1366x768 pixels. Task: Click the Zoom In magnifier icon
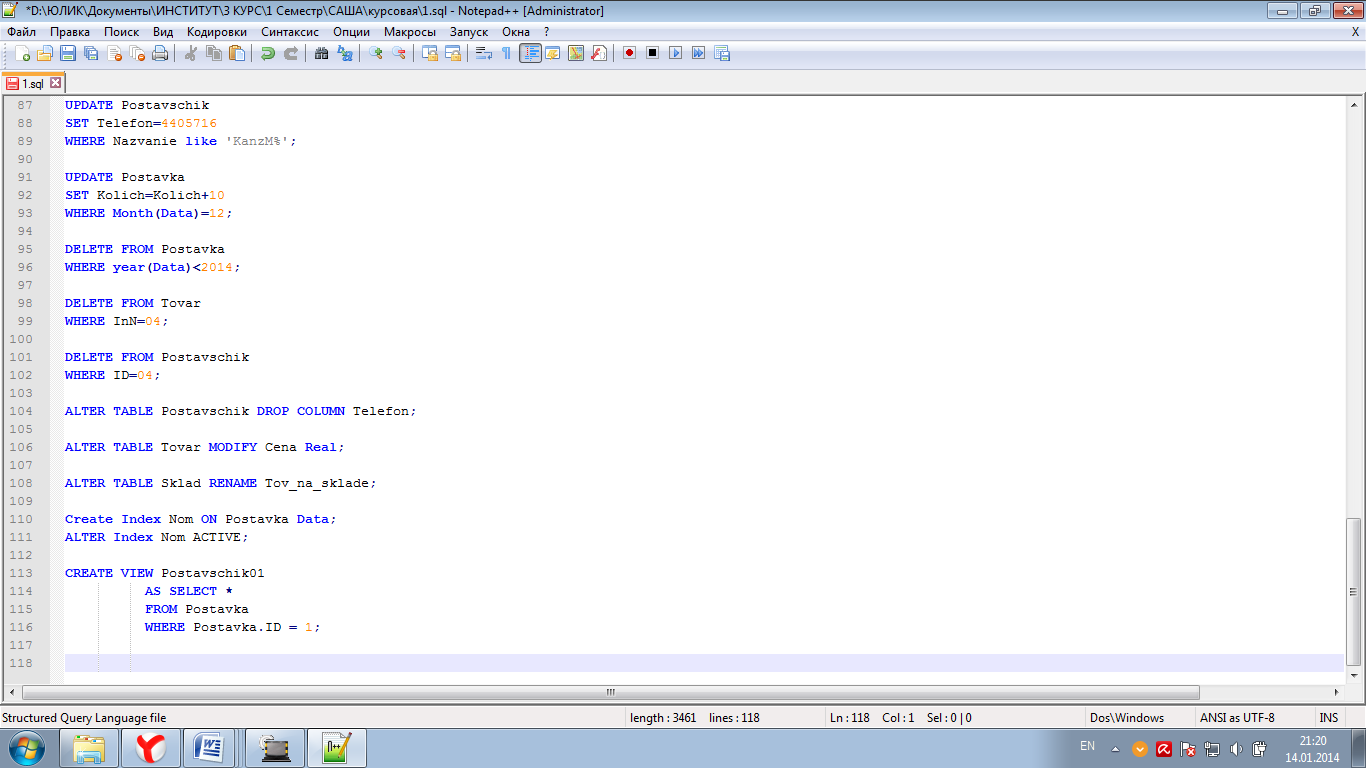click(x=376, y=53)
